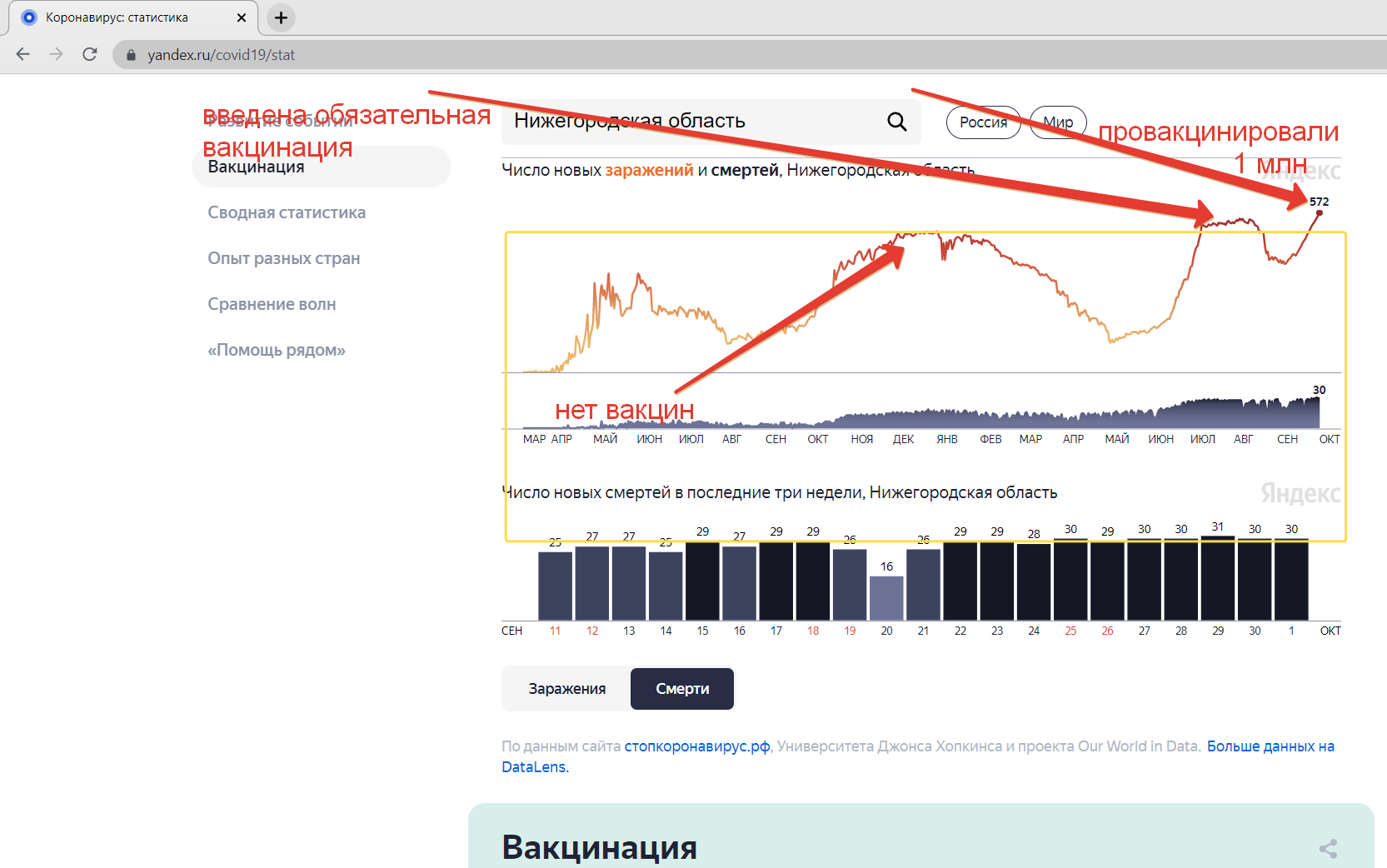This screenshot has width=1387, height=868.
Task: Click the browser back arrow
Action: click(x=23, y=54)
